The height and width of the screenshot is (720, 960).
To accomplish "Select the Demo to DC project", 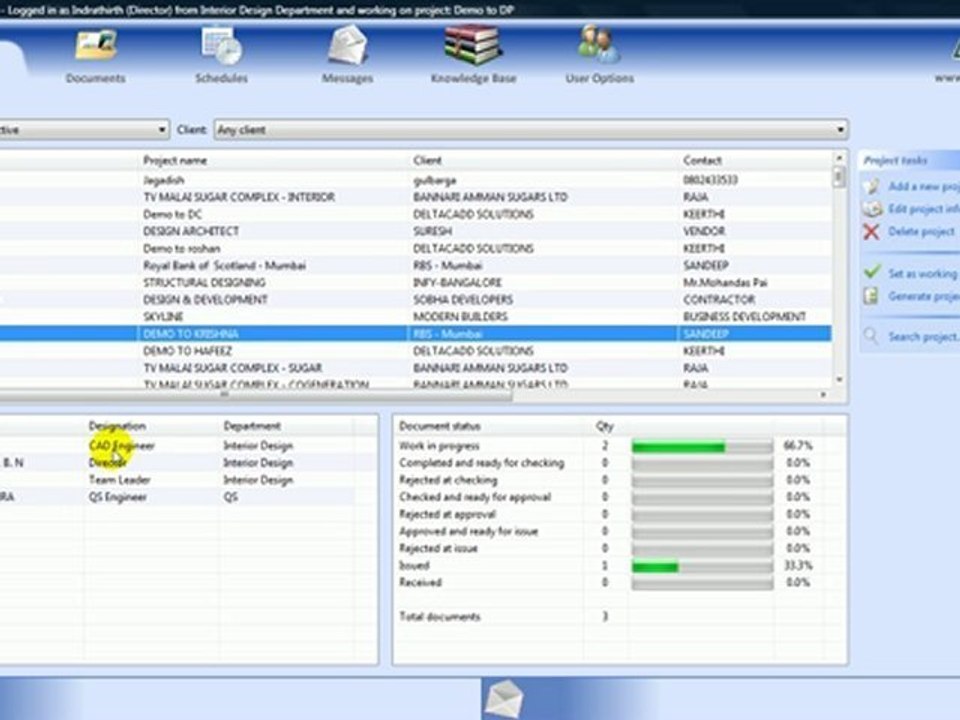I will [415, 214].
